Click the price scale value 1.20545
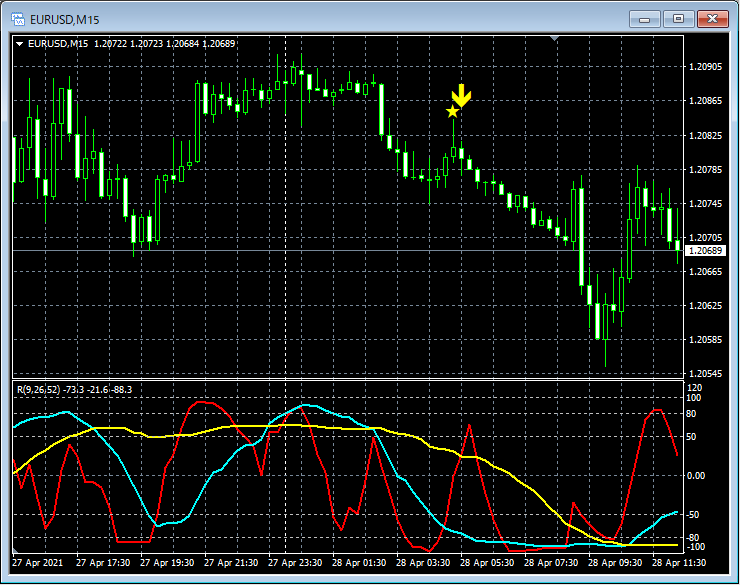 tap(706, 374)
